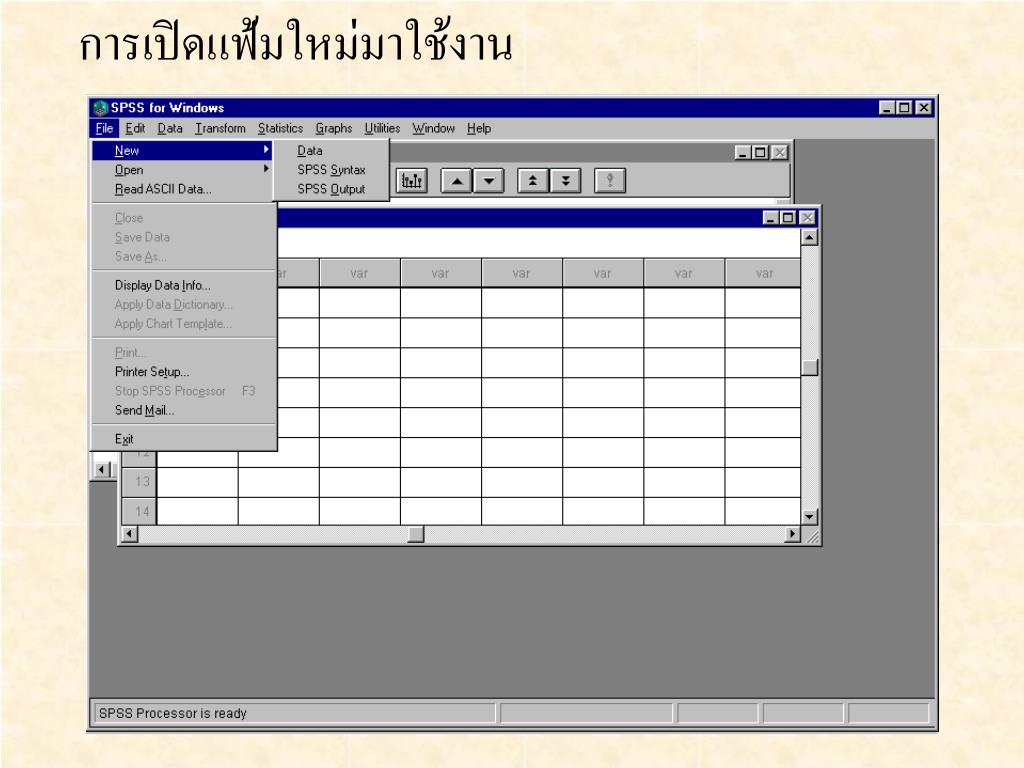
Task: Maximize the data editor window
Action: [788, 217]
